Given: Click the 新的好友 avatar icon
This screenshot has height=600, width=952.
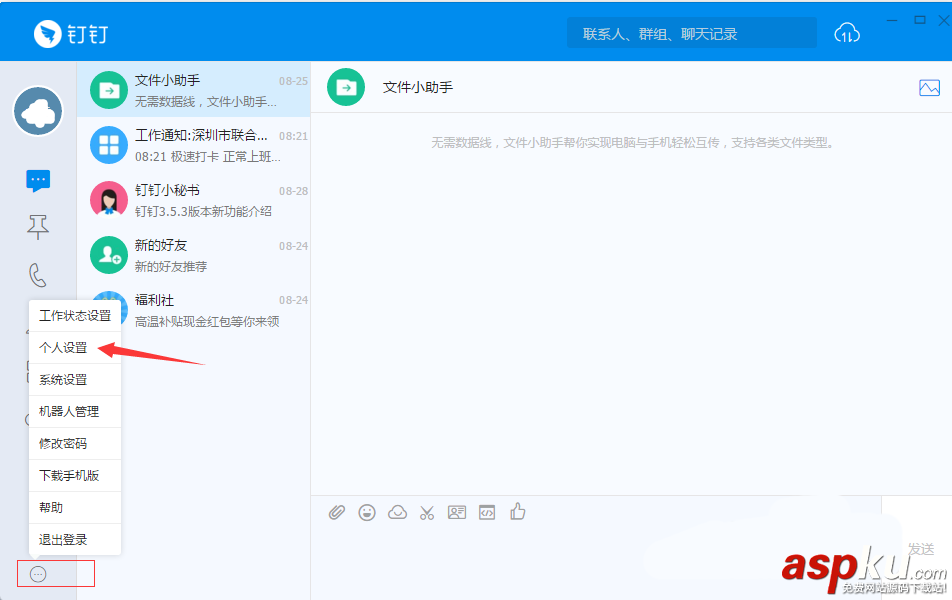Looking at the screenshot, I should point(109,255).
